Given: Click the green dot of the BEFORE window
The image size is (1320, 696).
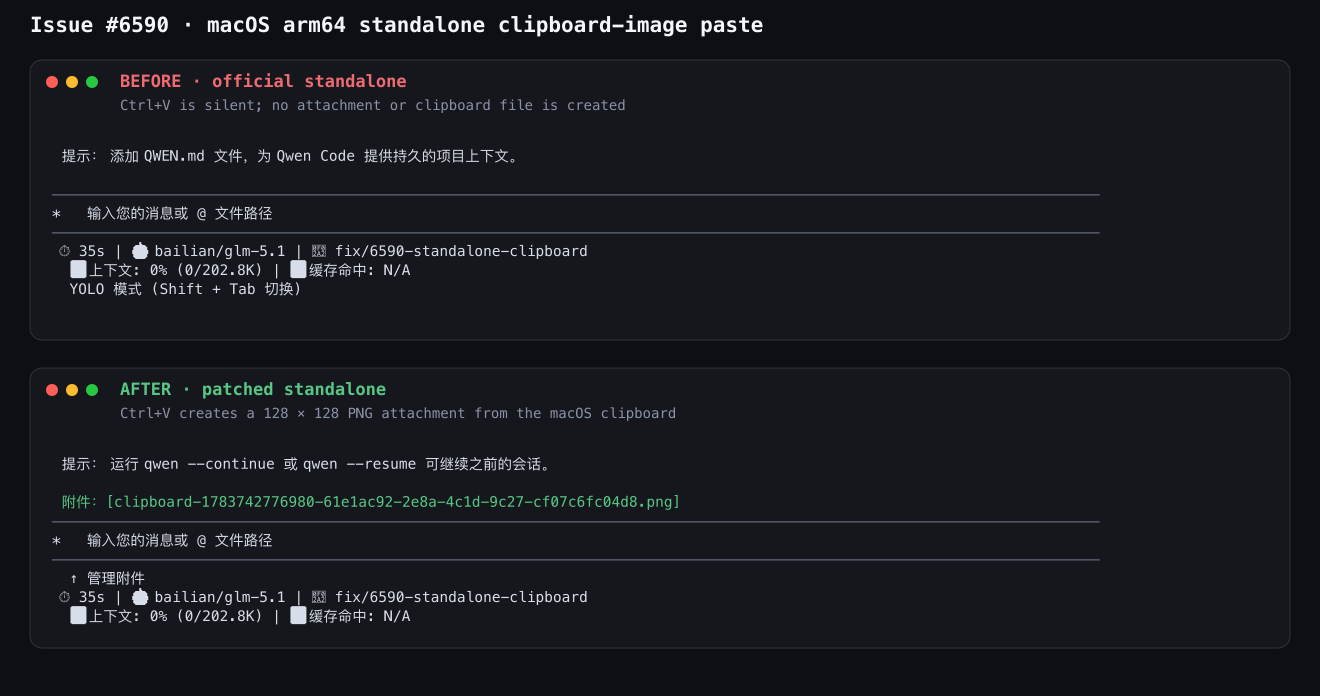Looking at the screenshot, I should pyautogui.click(x=92, y=82).
